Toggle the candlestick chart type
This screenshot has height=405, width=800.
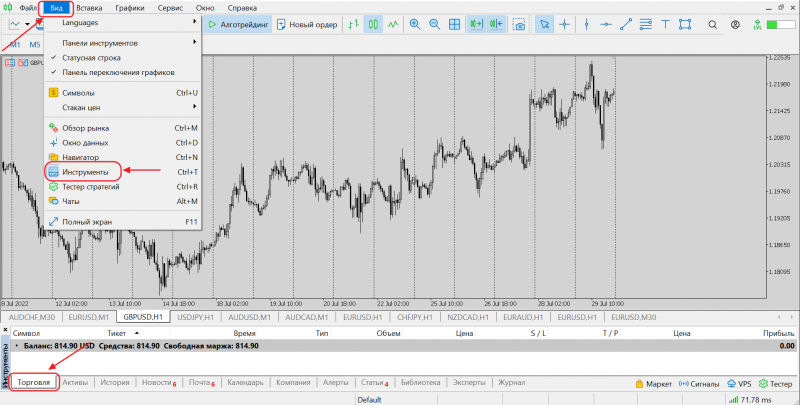coord(373,24)
